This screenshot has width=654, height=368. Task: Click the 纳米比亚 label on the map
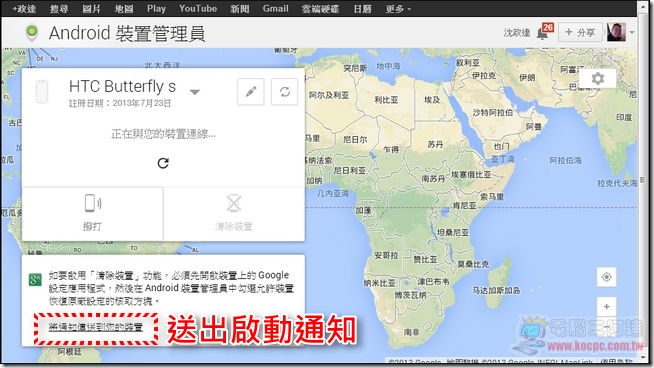[x=380, y=283]
